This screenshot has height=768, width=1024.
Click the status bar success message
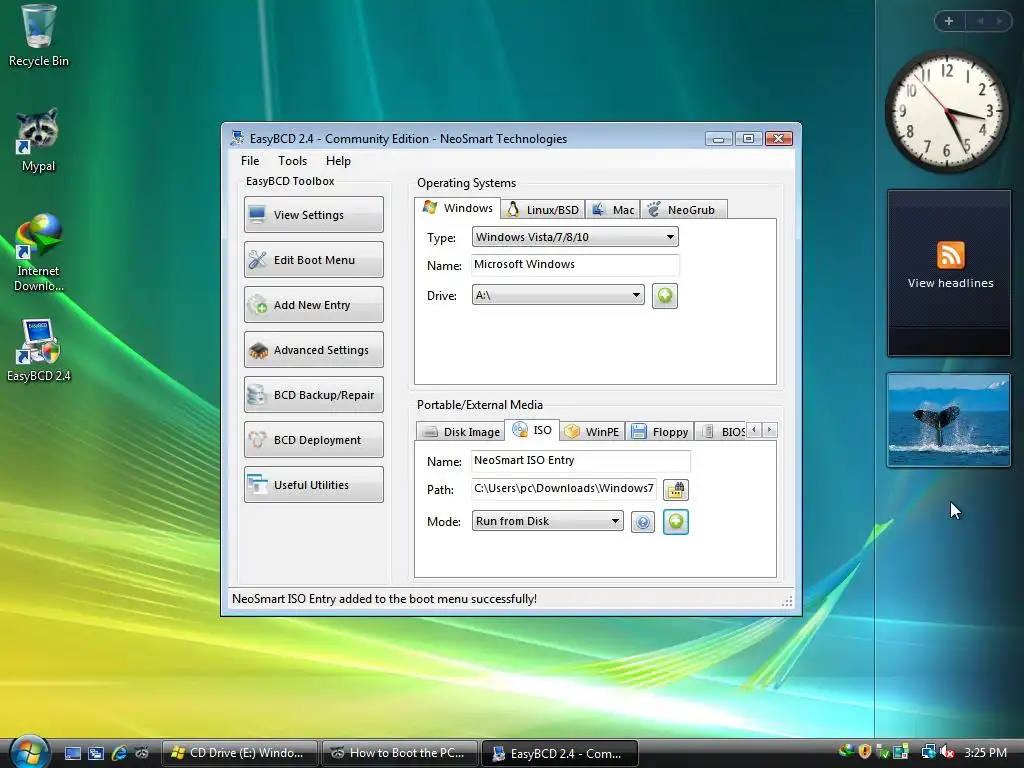point(384,599)
